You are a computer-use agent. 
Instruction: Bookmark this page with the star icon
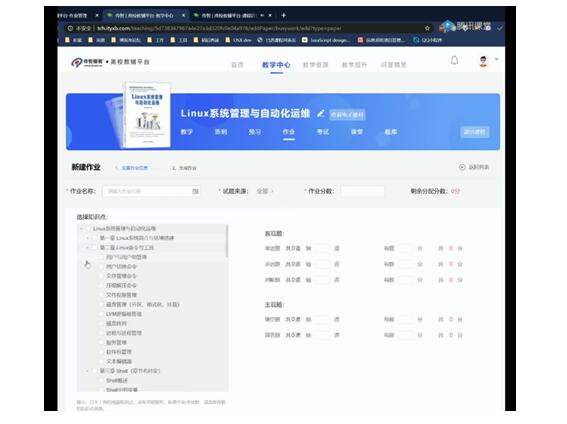(427, 28)
